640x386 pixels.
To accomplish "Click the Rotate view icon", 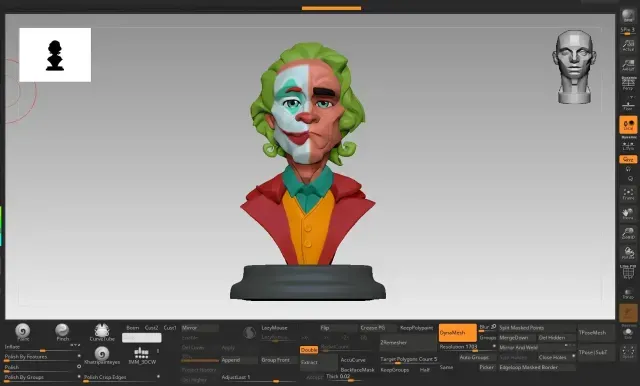I will 628,253.
